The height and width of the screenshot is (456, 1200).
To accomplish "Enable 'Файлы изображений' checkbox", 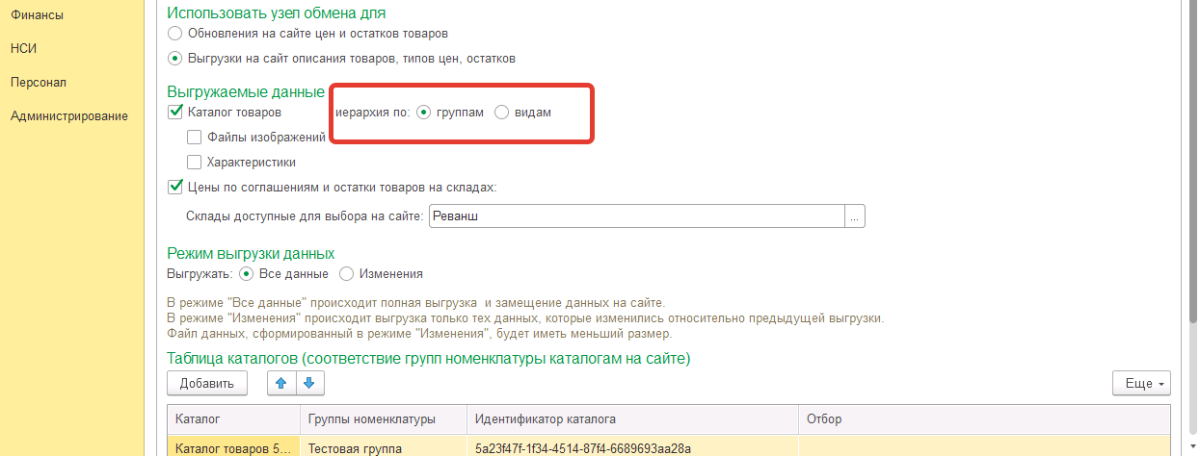I will [194, 137].
